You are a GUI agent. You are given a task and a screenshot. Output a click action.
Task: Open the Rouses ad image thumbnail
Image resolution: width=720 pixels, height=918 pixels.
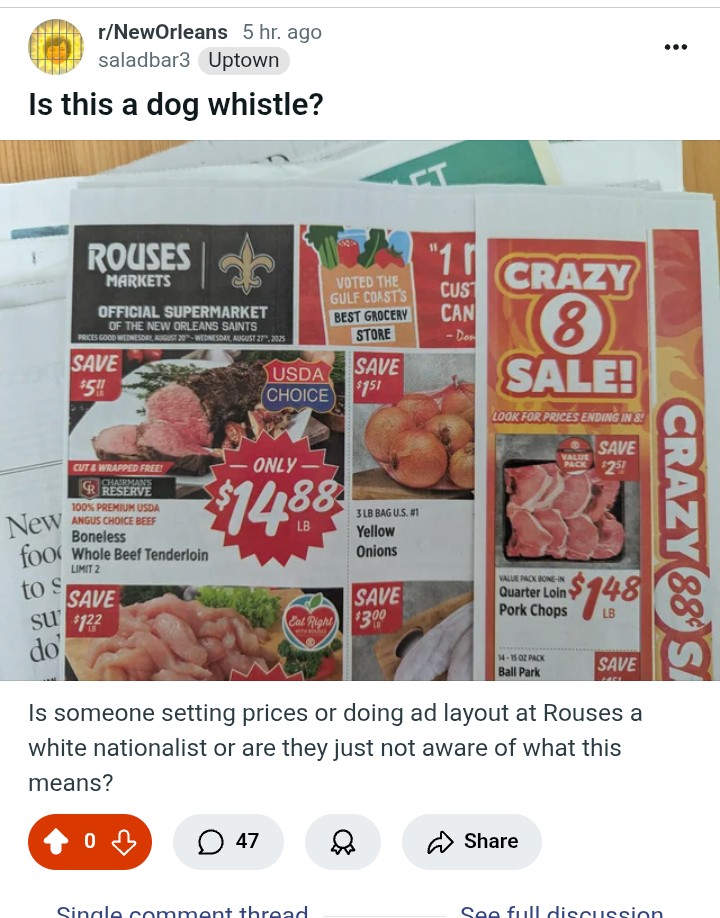360,410
